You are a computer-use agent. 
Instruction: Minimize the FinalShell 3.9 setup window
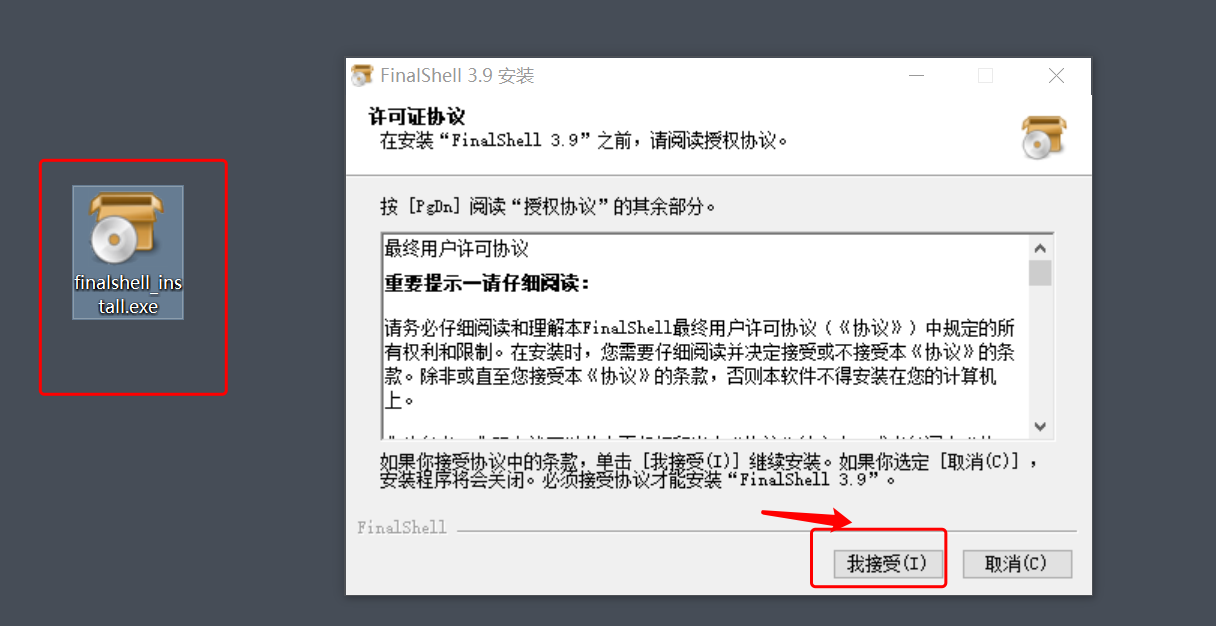[916, 76]
